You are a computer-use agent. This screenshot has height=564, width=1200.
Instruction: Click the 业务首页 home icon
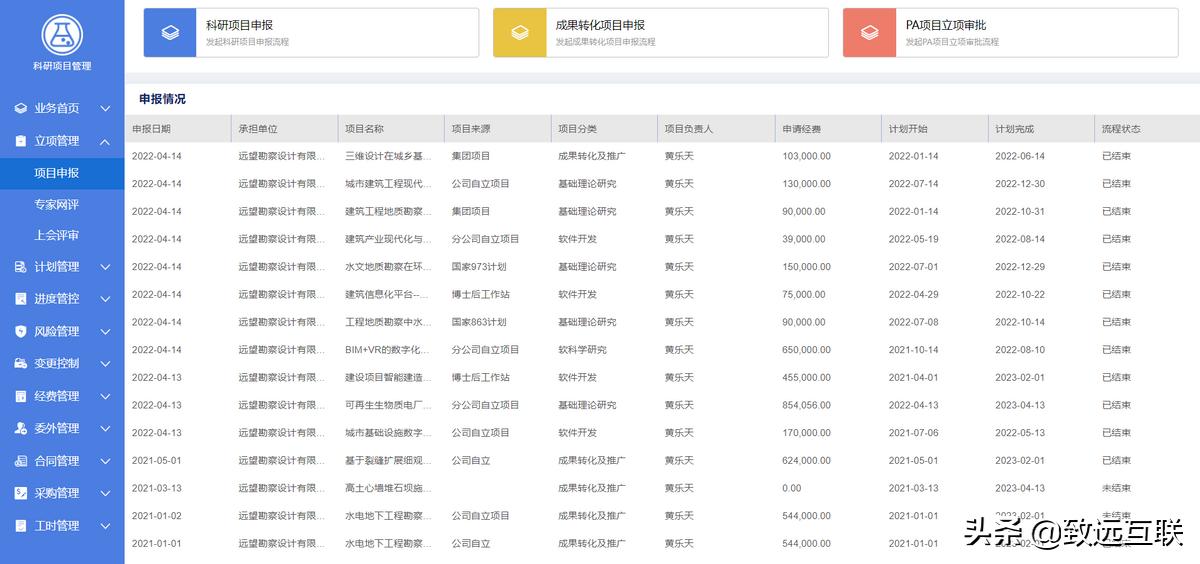(x=22, y=108)
